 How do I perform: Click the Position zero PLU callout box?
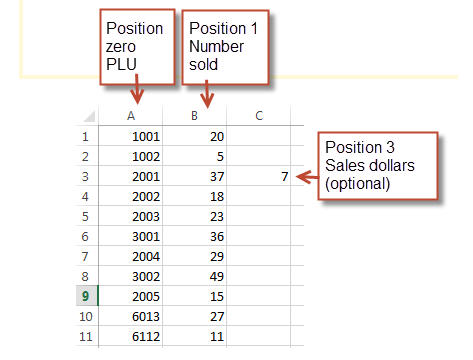(137, 47)
